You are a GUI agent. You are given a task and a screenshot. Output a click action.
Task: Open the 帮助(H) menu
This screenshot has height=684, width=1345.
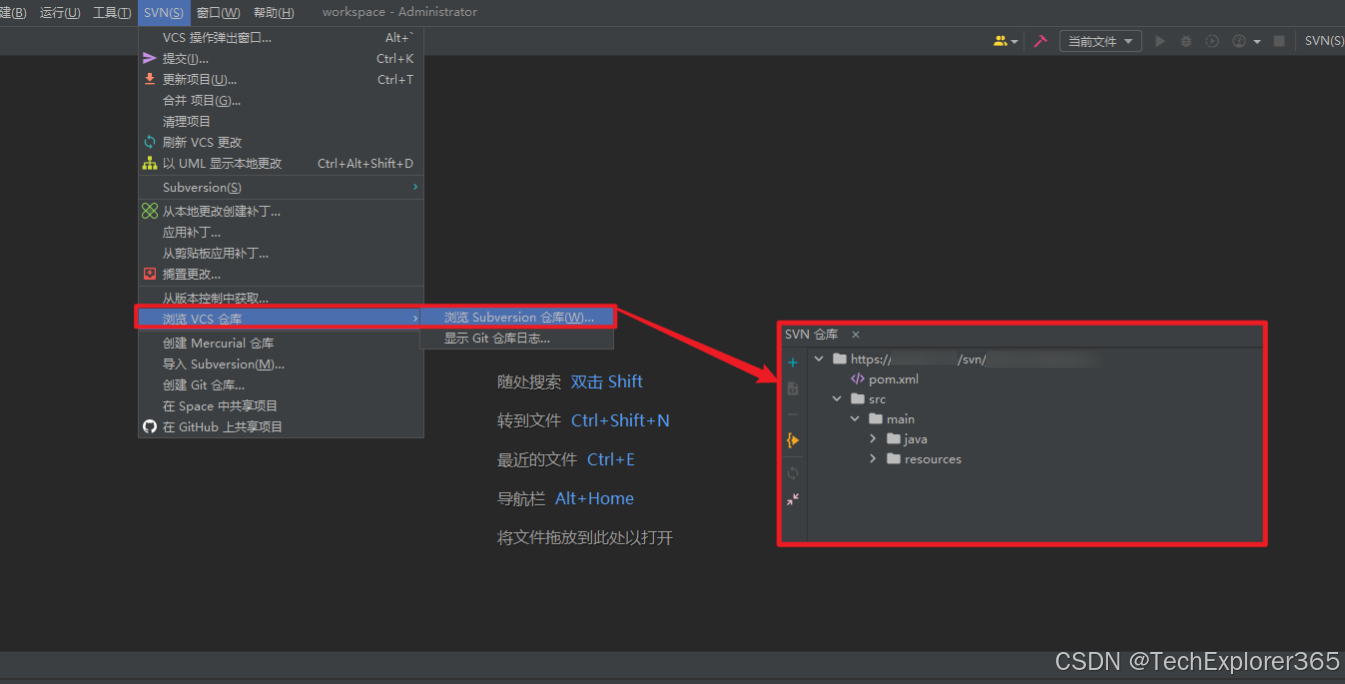click(x=273, y=13)
